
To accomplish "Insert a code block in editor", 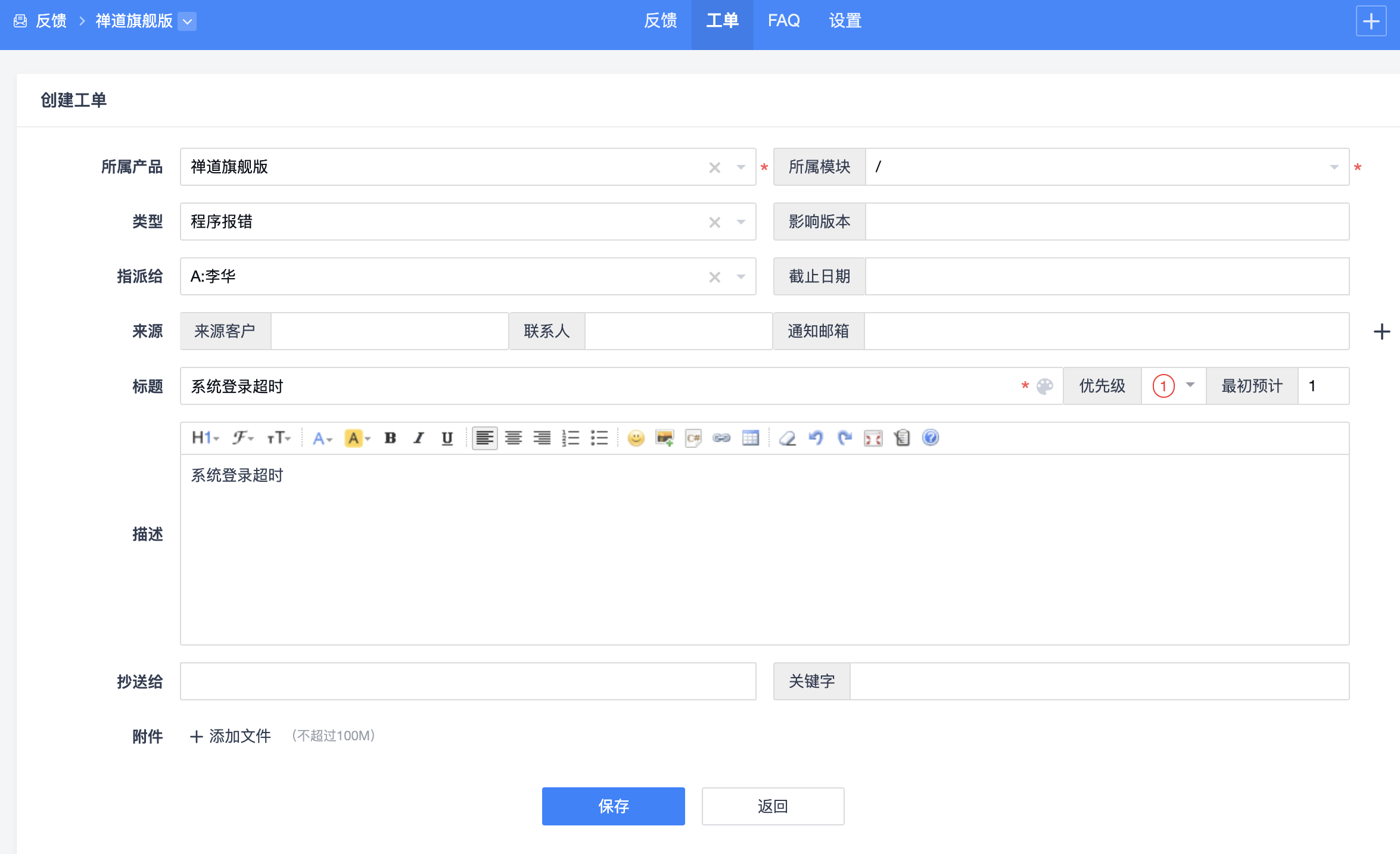I will click(693, 438).
